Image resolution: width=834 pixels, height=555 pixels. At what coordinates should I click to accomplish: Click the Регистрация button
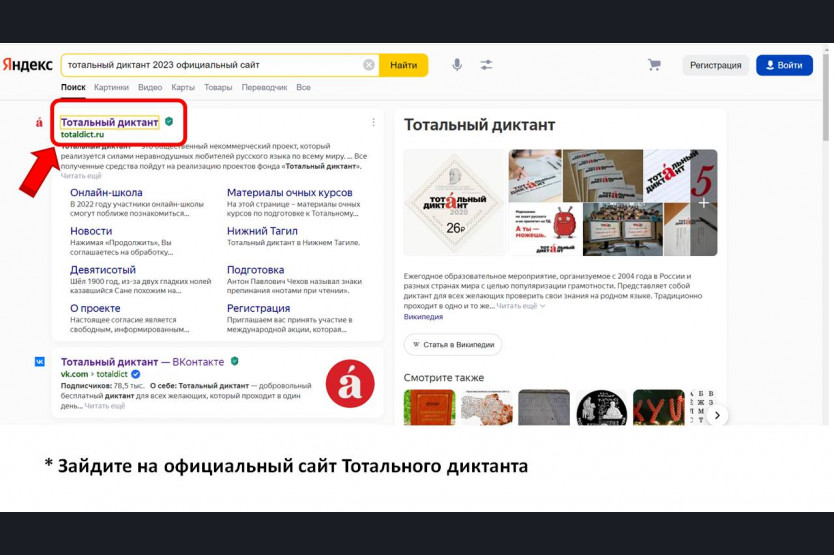[715, 65]
